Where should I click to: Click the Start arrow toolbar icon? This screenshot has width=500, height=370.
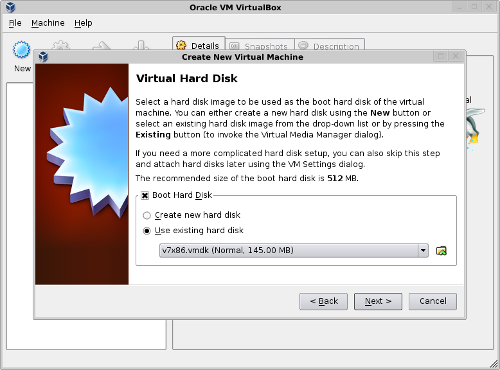click(101, 45)
